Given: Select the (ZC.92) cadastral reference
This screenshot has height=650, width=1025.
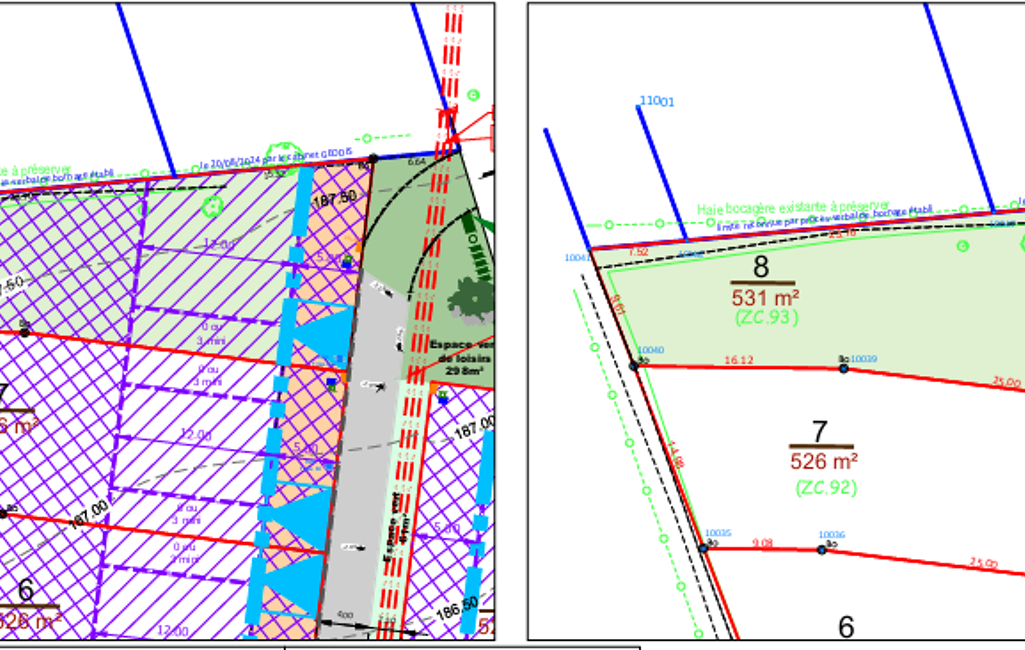Looking at the screenshot, I should [x=826, y=488].
